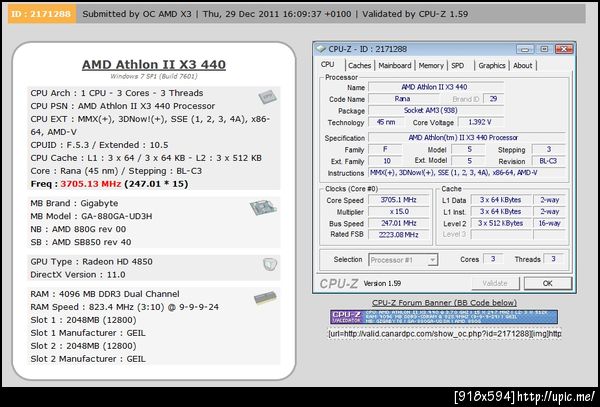
Task: Click the CPU chip icon beside CPU Arch
Action: pyautogui.click(x=267, y=97)
